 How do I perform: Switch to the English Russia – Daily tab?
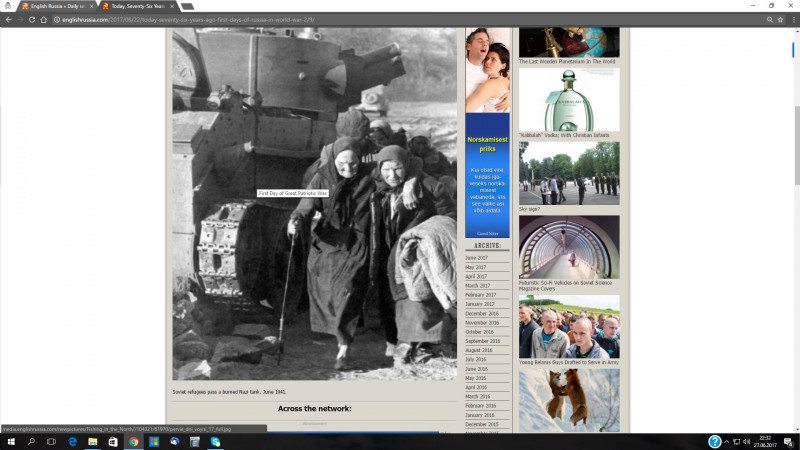pos(57,6)
